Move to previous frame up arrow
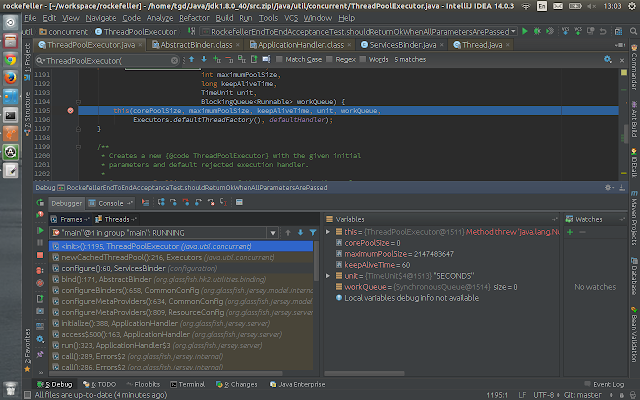Screen dimensions: 640x400 (288, 233)
